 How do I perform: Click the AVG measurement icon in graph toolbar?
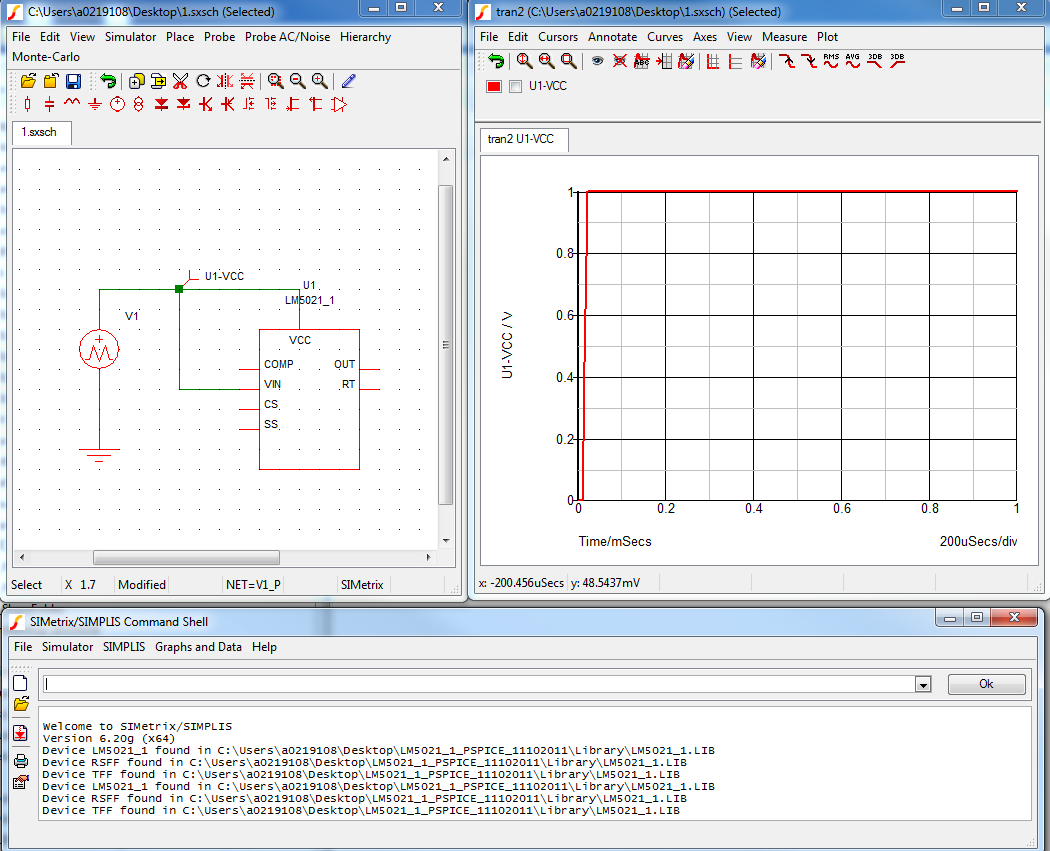pyautogui.click(x=853, y=61)
